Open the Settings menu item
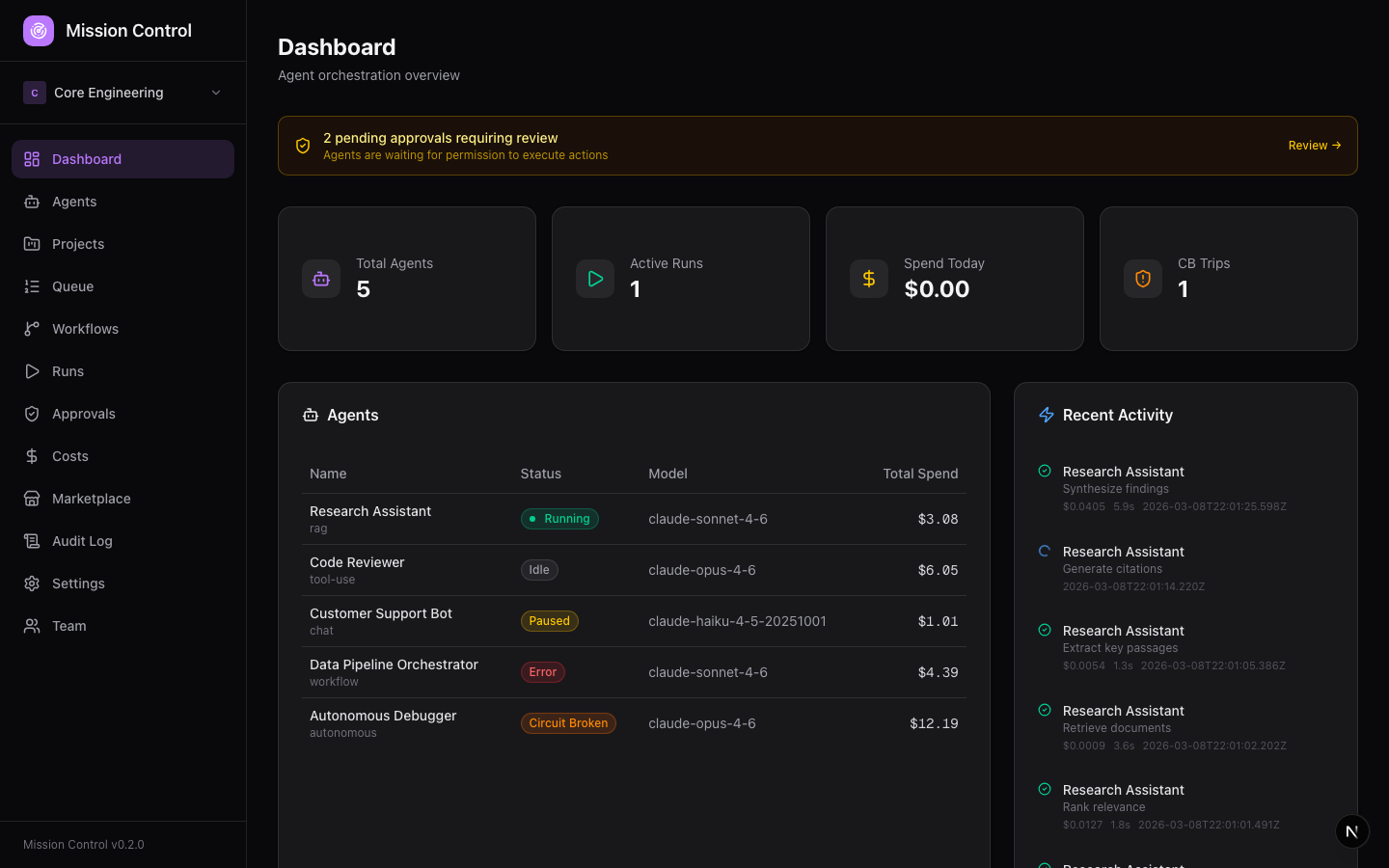 click(78, 583)
